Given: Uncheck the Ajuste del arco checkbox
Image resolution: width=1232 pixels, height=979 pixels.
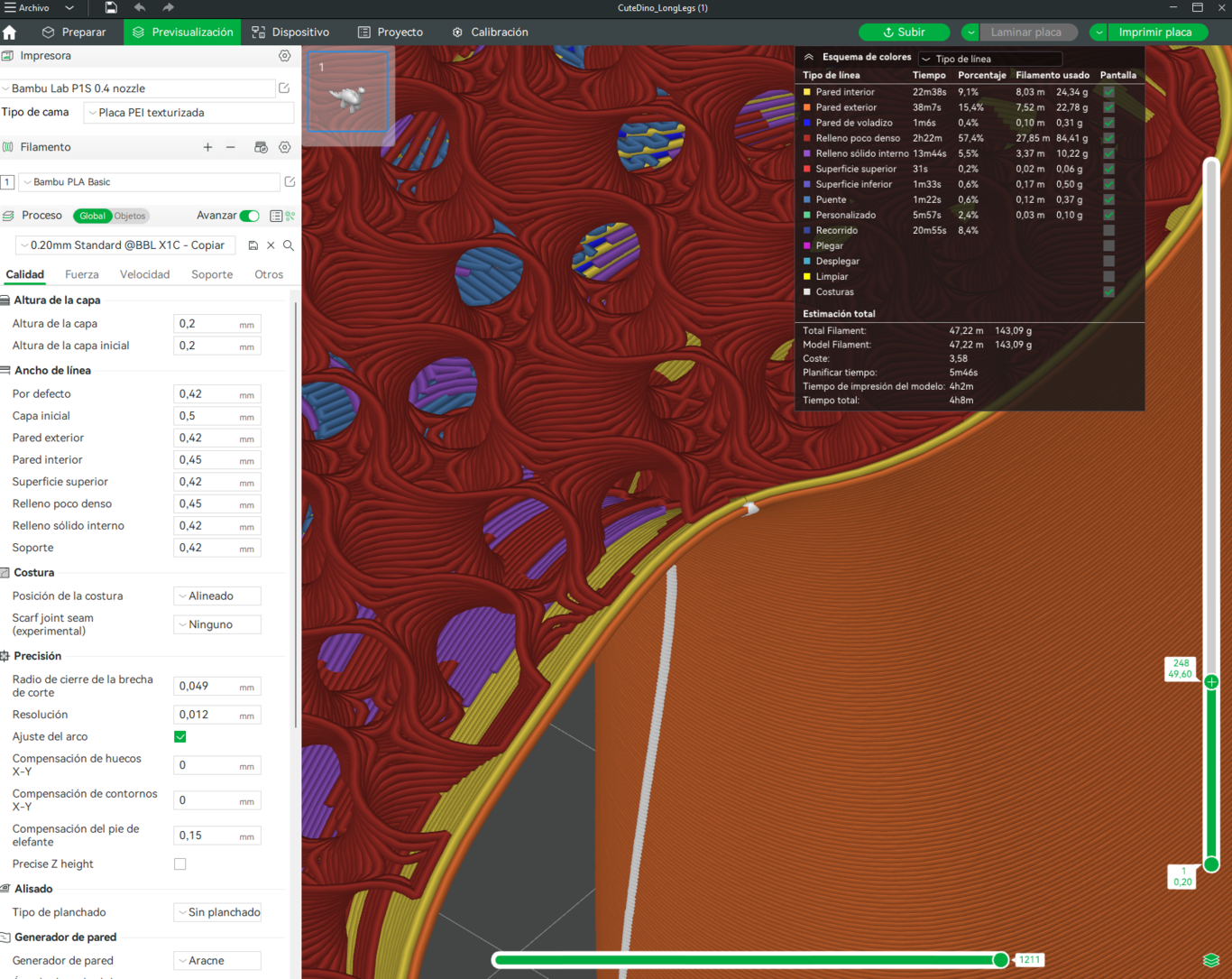Looking at the screenshot, I should coord(180,737).
